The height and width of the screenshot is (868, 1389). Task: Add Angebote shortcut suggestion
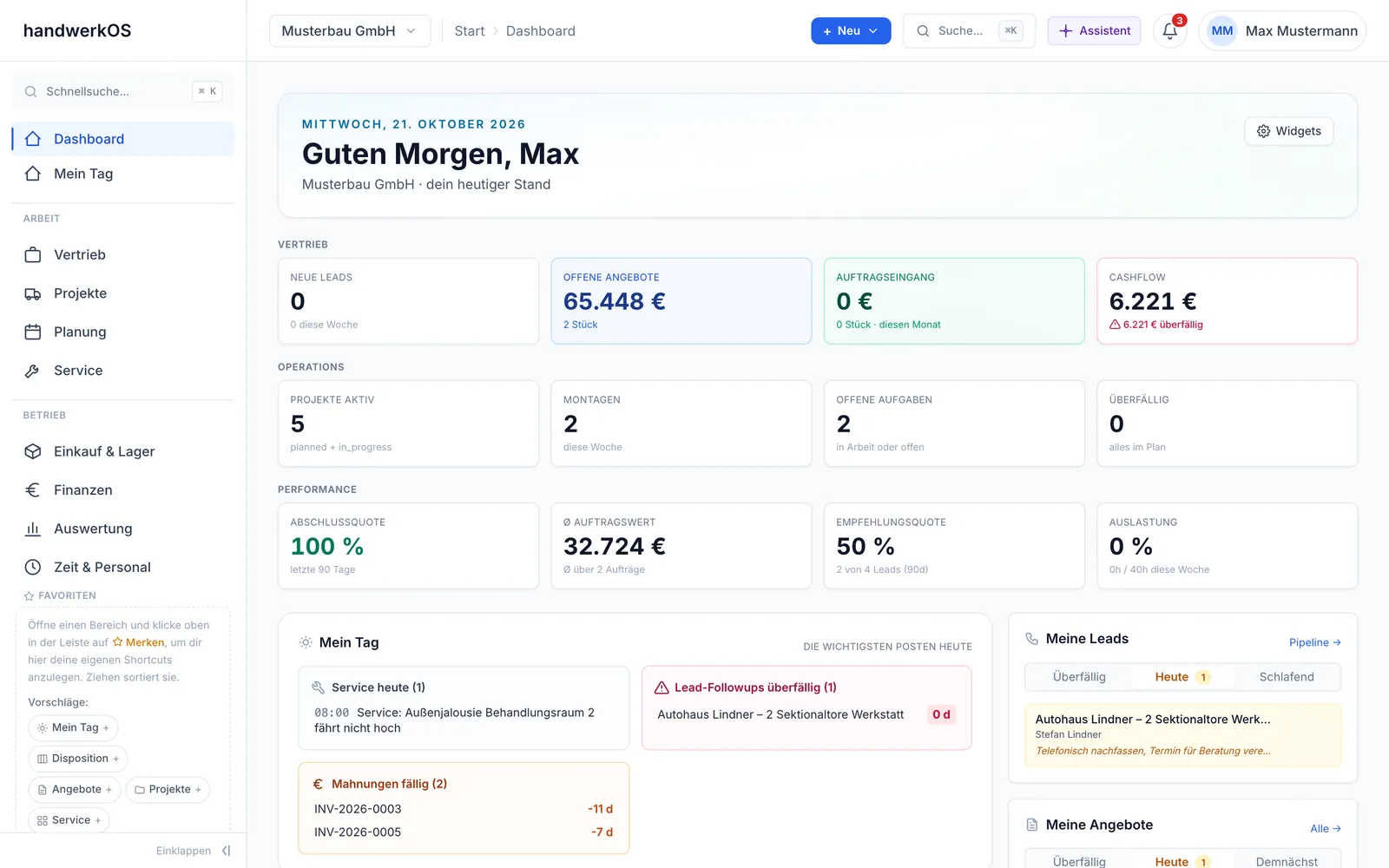click(75, 790)
